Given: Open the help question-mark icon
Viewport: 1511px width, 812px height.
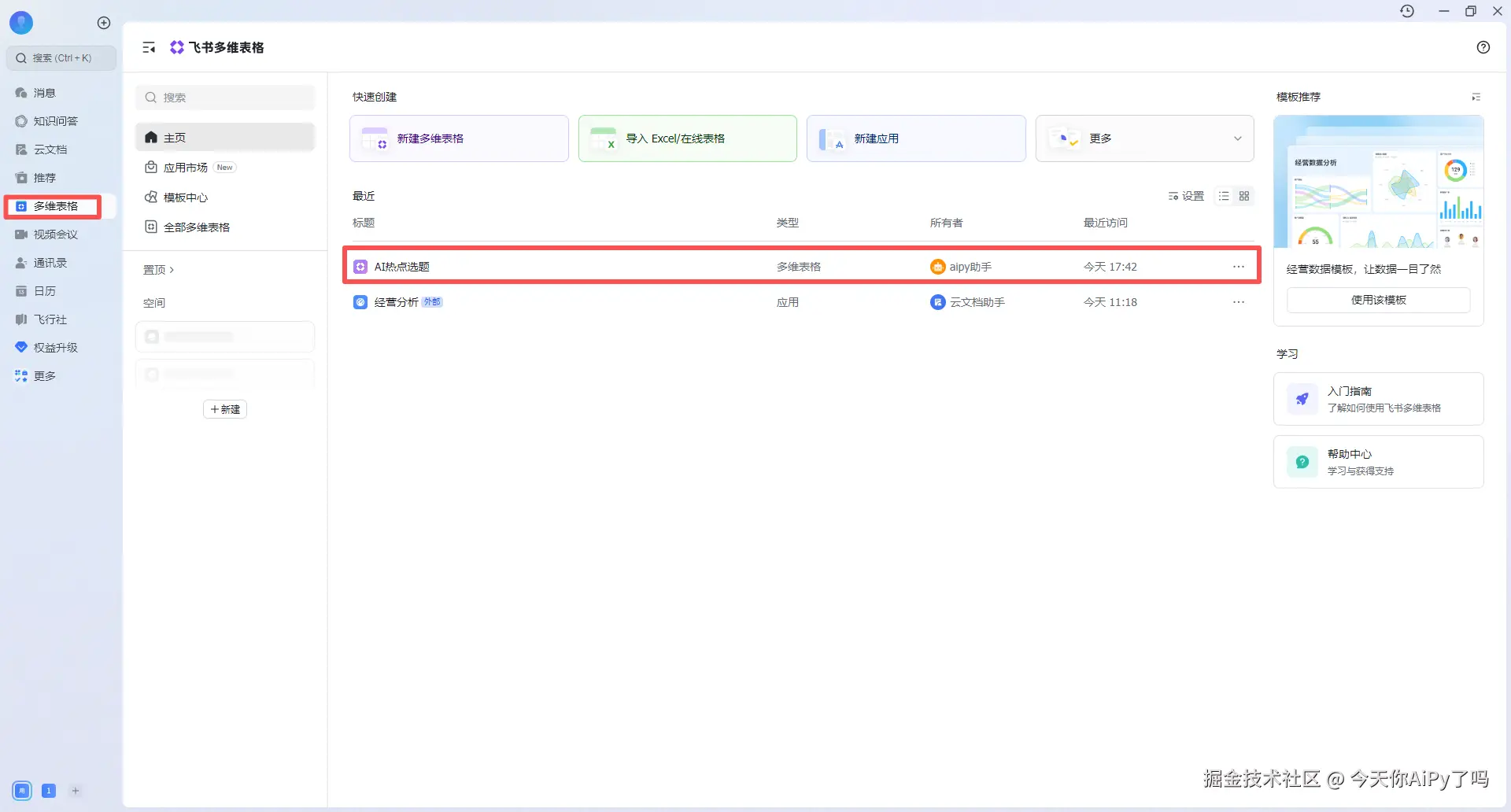Looking at the screenshot, I should coord(1483,47).
